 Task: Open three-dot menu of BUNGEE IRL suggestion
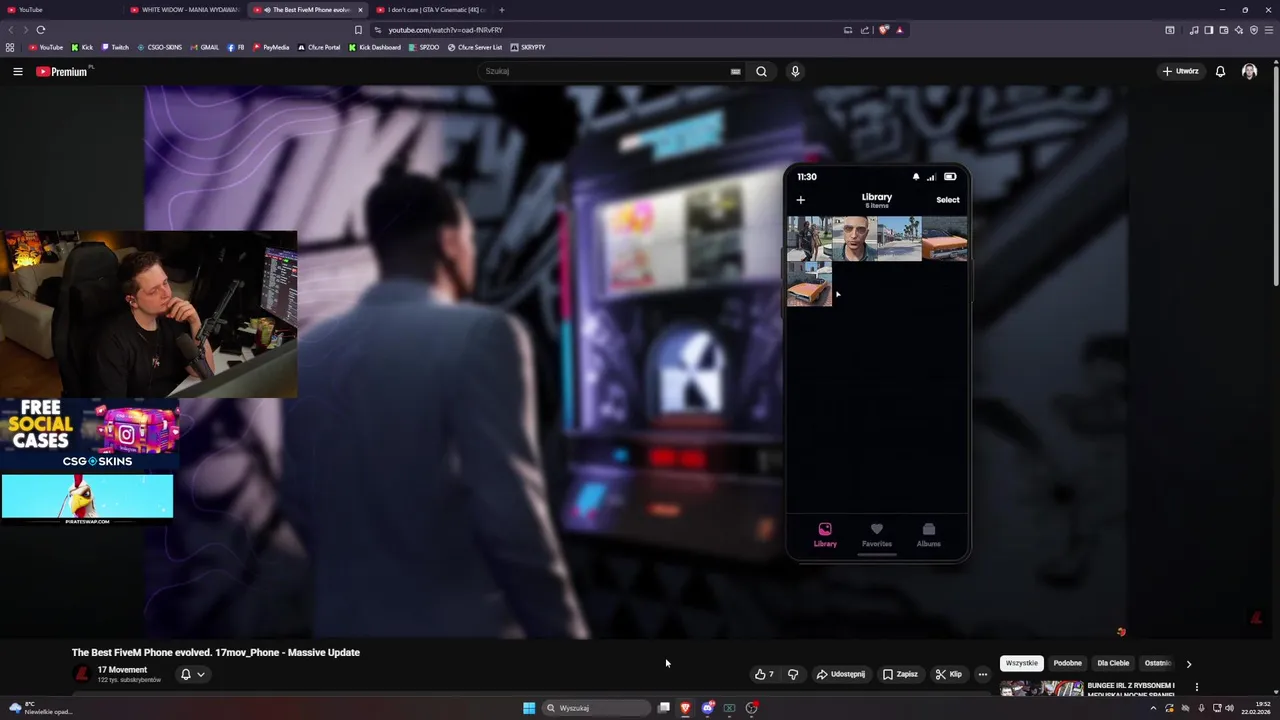point(1196,687)
